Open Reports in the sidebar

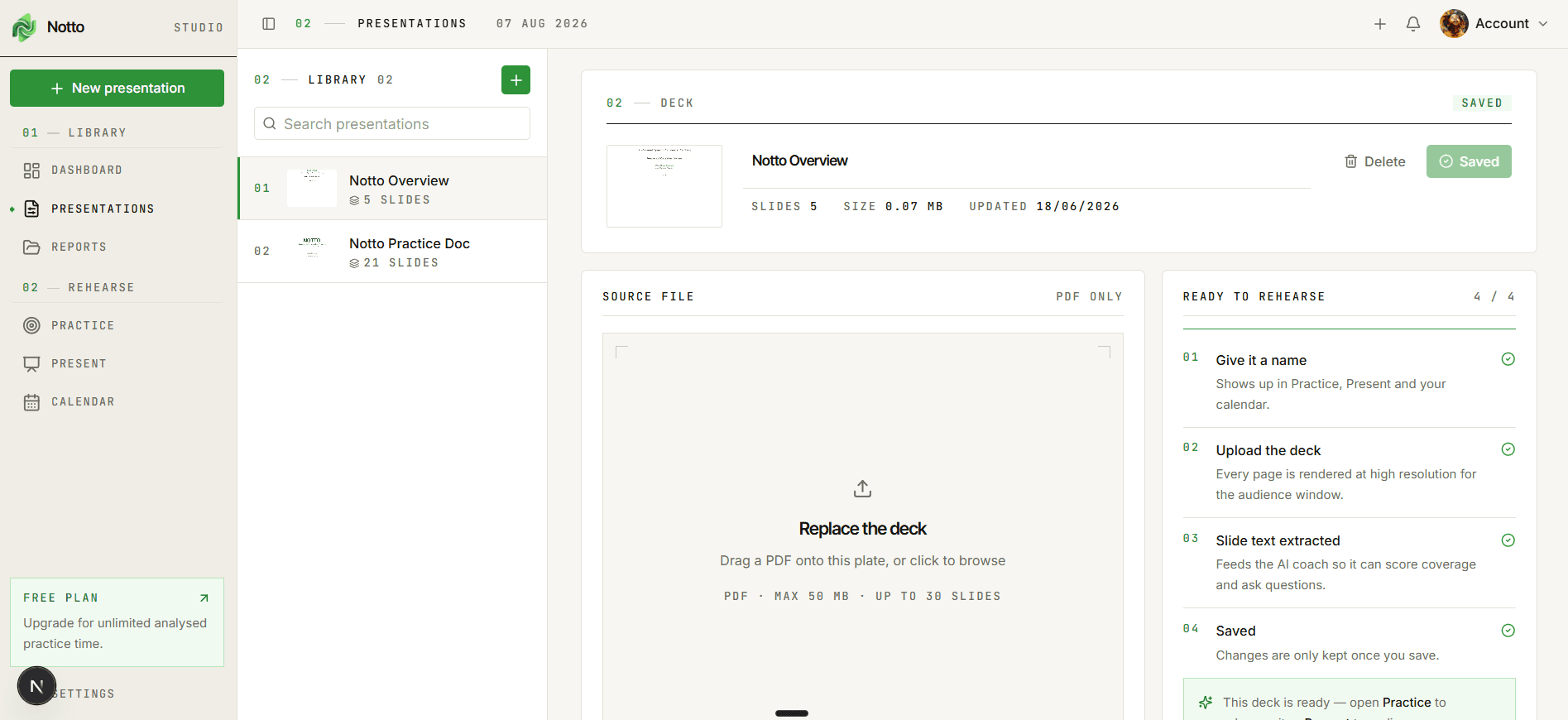click(x=117, y=247)
